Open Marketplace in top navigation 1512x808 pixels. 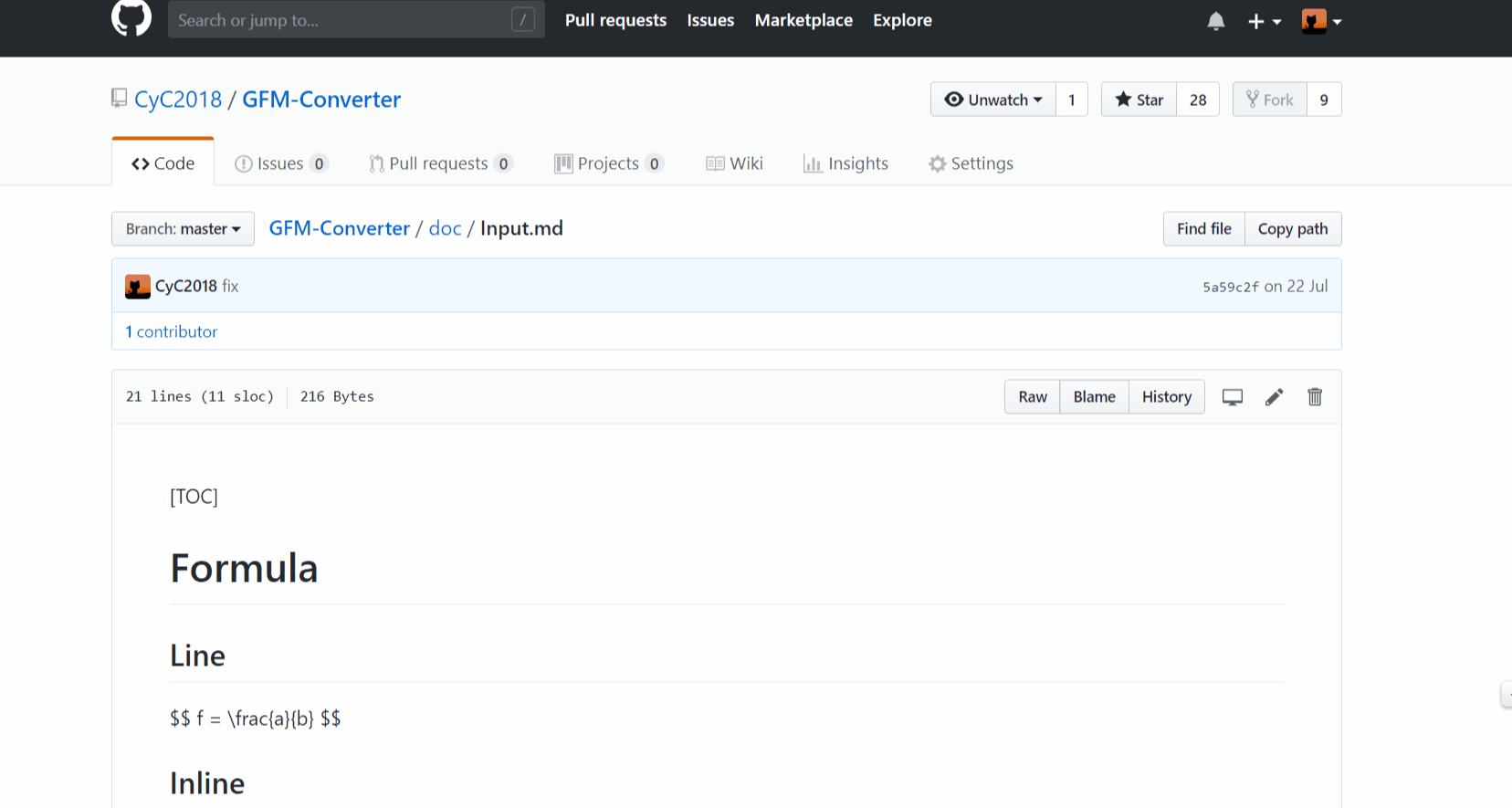(x=803, y=20)
